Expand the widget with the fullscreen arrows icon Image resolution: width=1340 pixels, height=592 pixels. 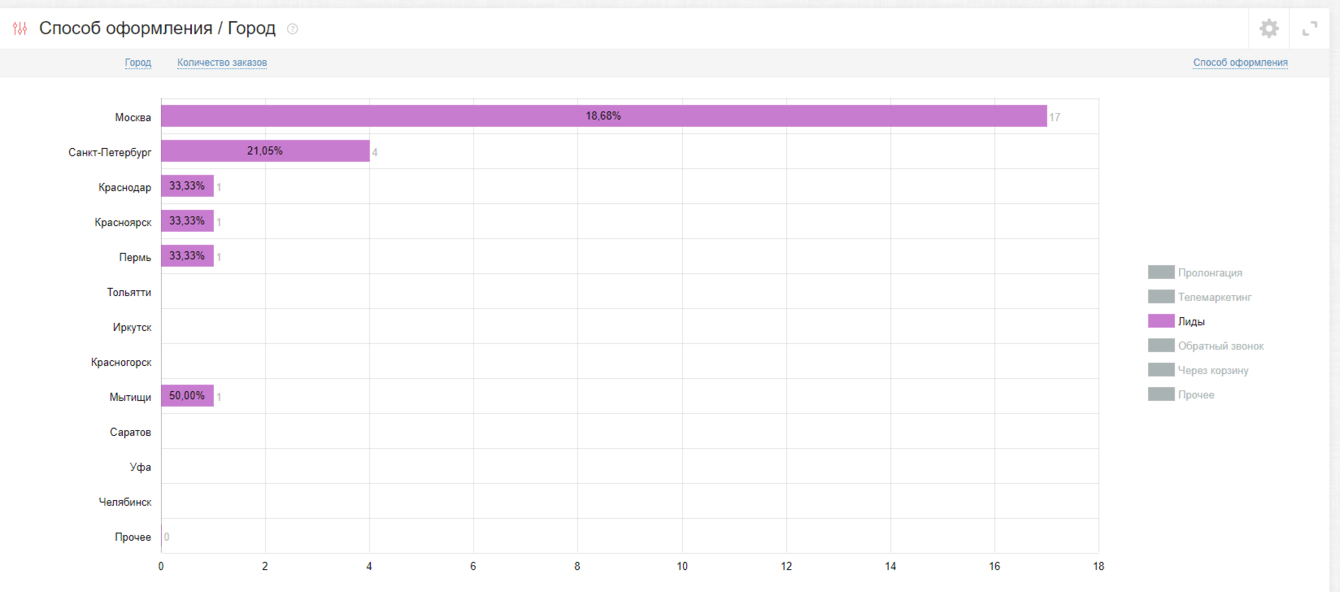(1310, 29)
